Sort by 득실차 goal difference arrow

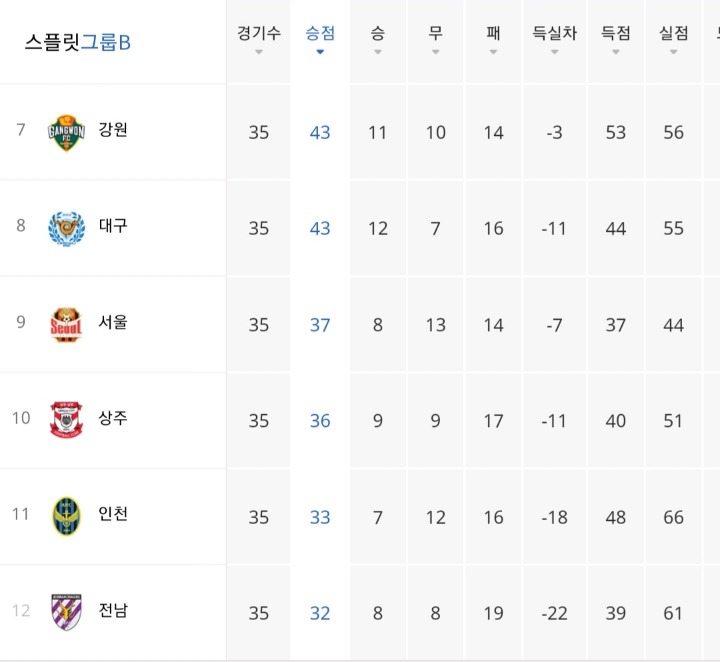[554, 52]
